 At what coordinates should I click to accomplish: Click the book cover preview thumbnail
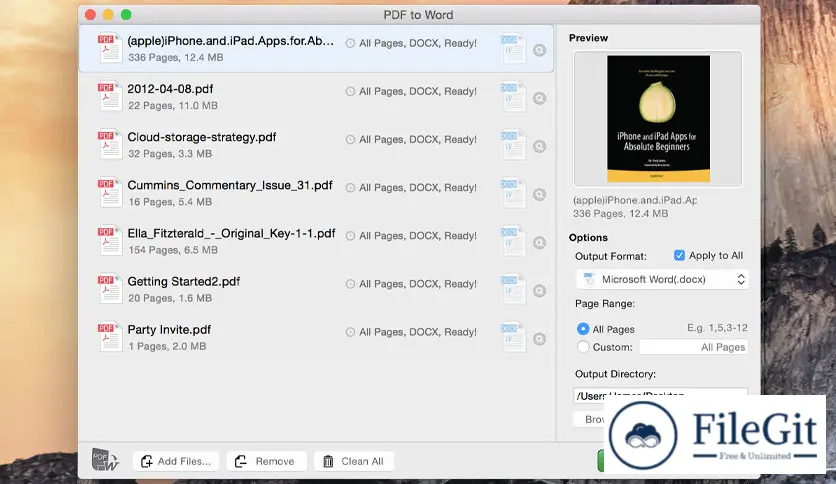click(658, 119)
